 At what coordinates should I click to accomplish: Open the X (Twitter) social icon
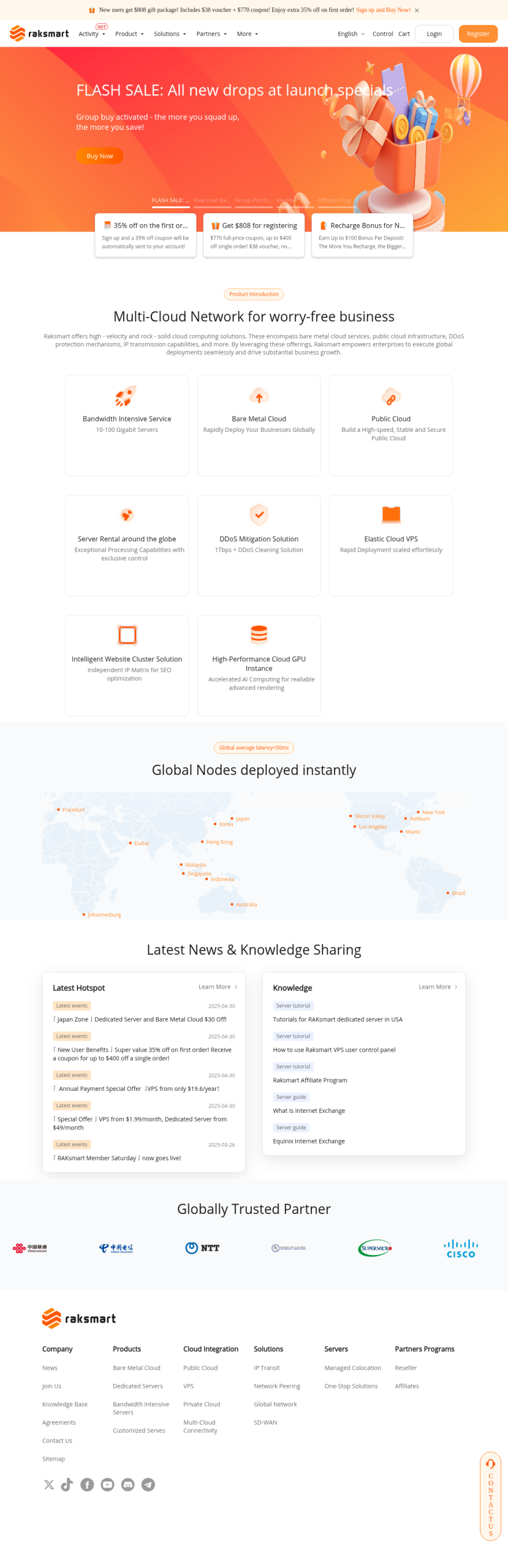pyautogui.click(x=49, y=1485)
